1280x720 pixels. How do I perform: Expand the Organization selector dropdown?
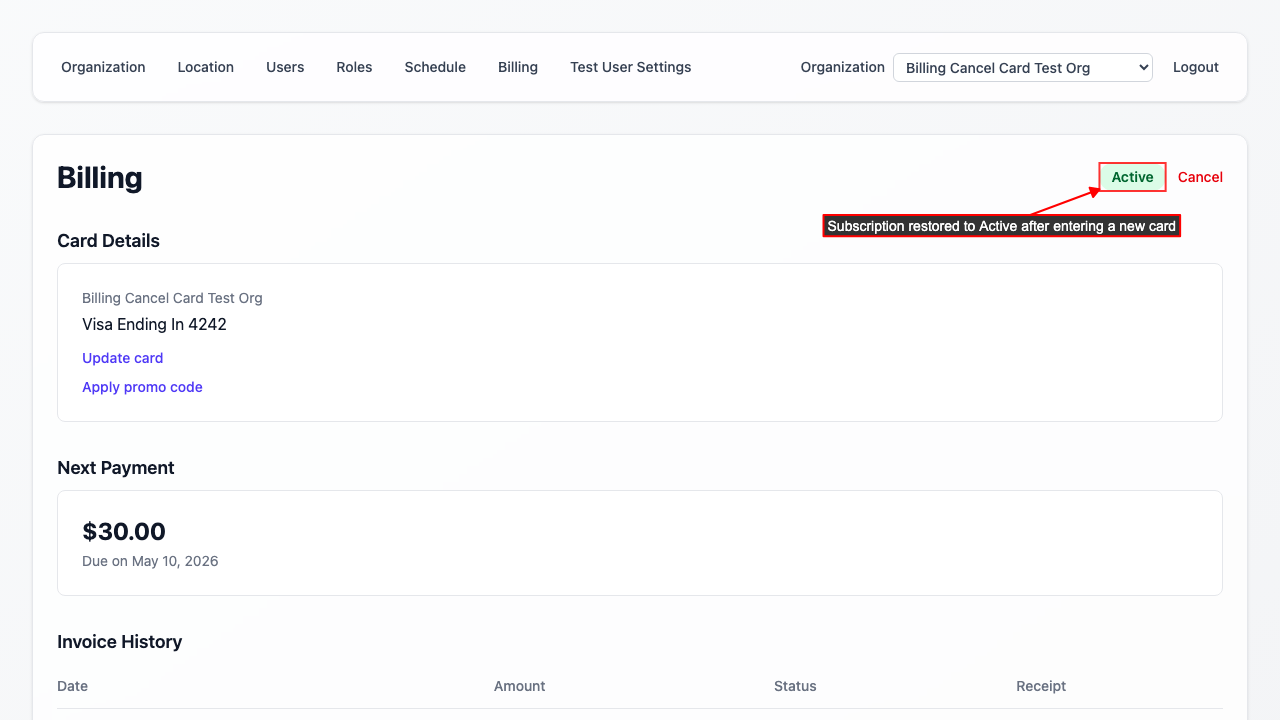(x=1022, y=68)
